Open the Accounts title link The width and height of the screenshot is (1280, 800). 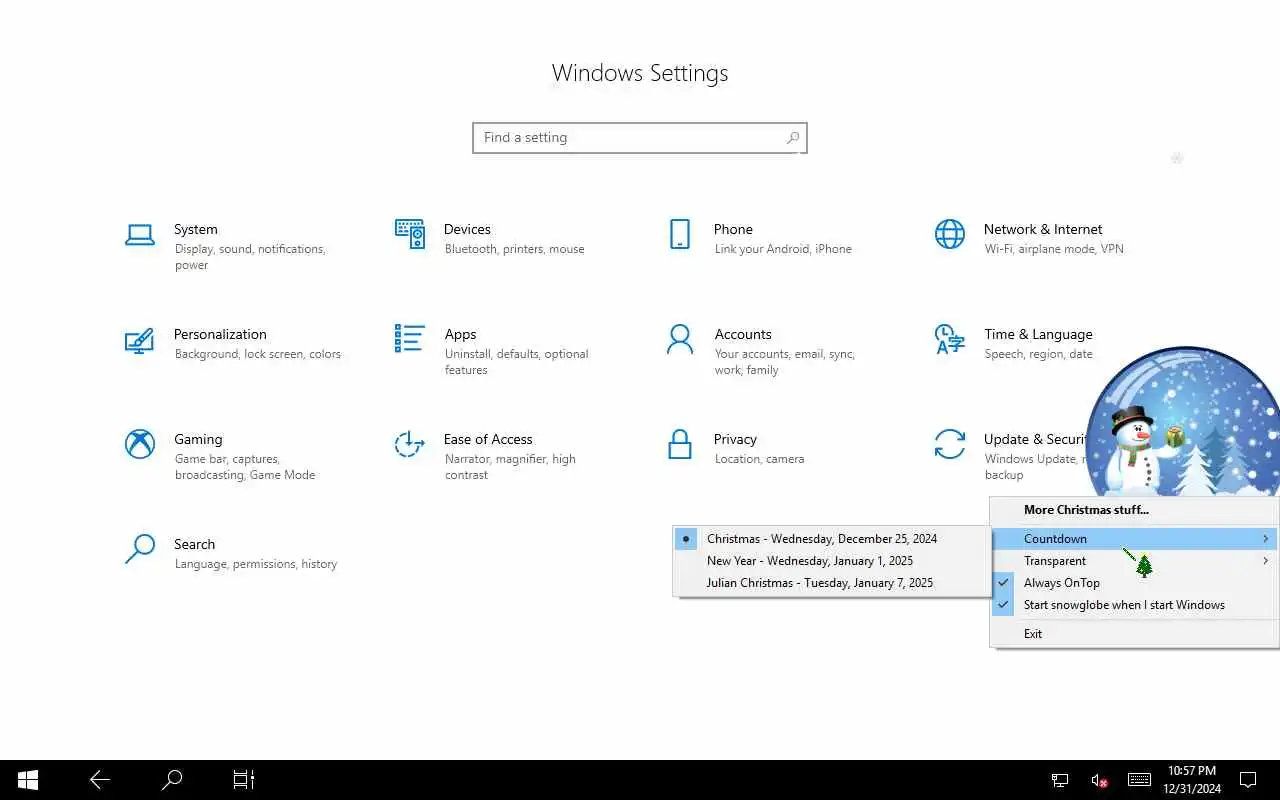pos(743,334)
